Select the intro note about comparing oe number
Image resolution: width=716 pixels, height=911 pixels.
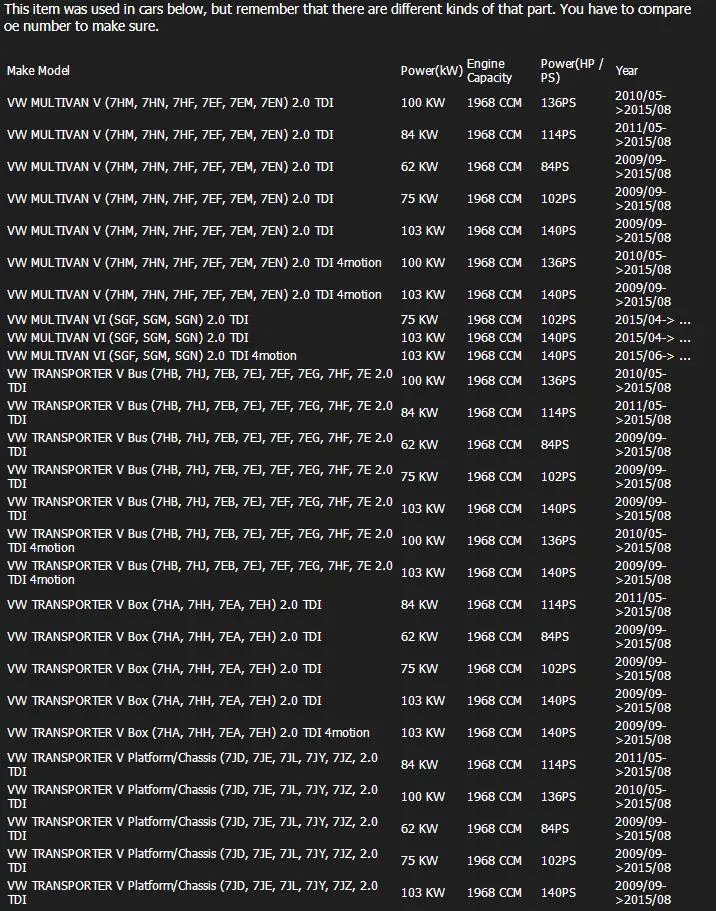coord(348,18)
